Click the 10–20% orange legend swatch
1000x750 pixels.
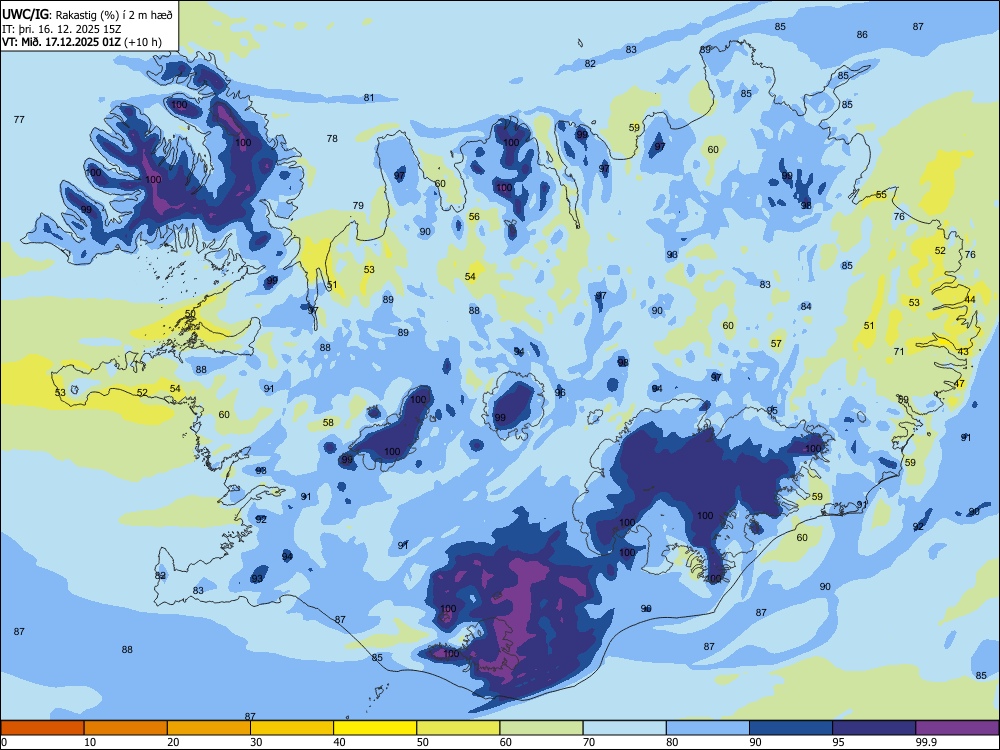coord(126,728)
